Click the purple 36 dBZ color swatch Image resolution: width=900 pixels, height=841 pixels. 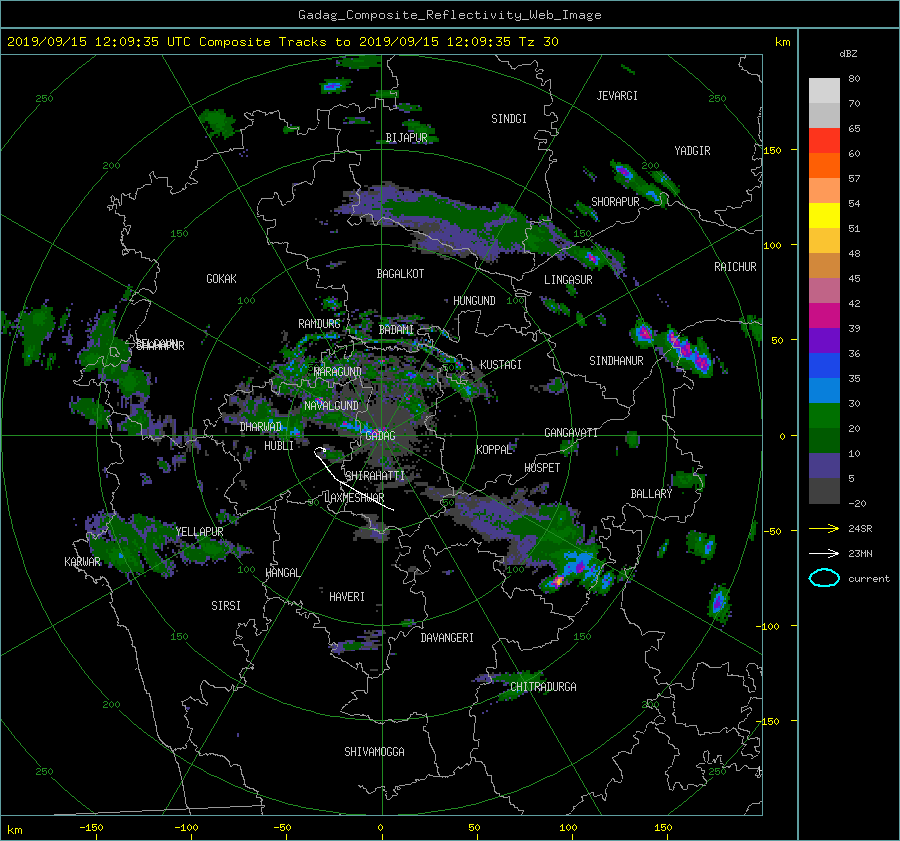(x=824, y=341)
